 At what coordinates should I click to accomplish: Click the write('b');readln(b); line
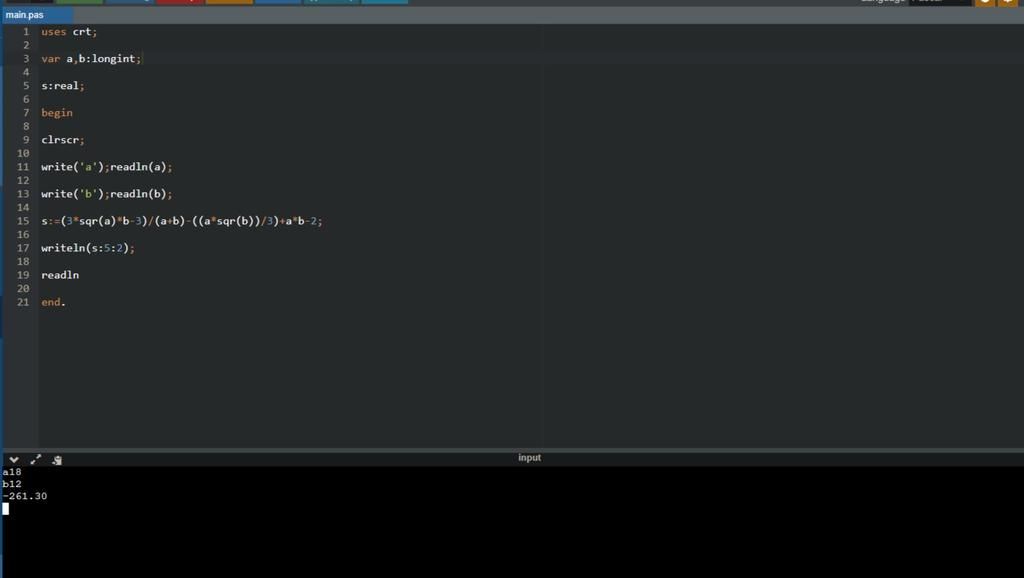(x=106, y=194)
